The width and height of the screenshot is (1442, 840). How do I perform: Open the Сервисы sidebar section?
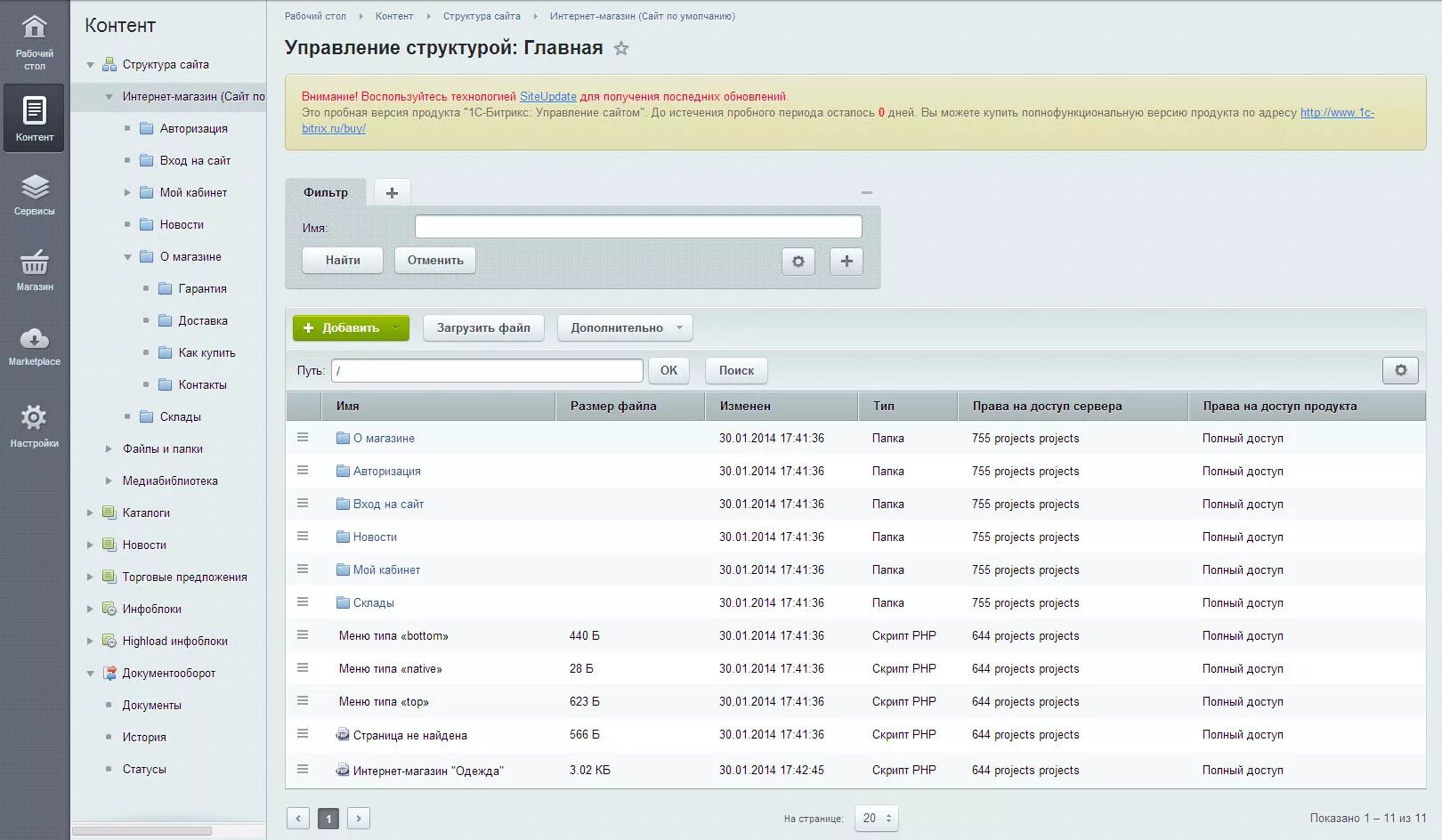(x=35, y=194)
